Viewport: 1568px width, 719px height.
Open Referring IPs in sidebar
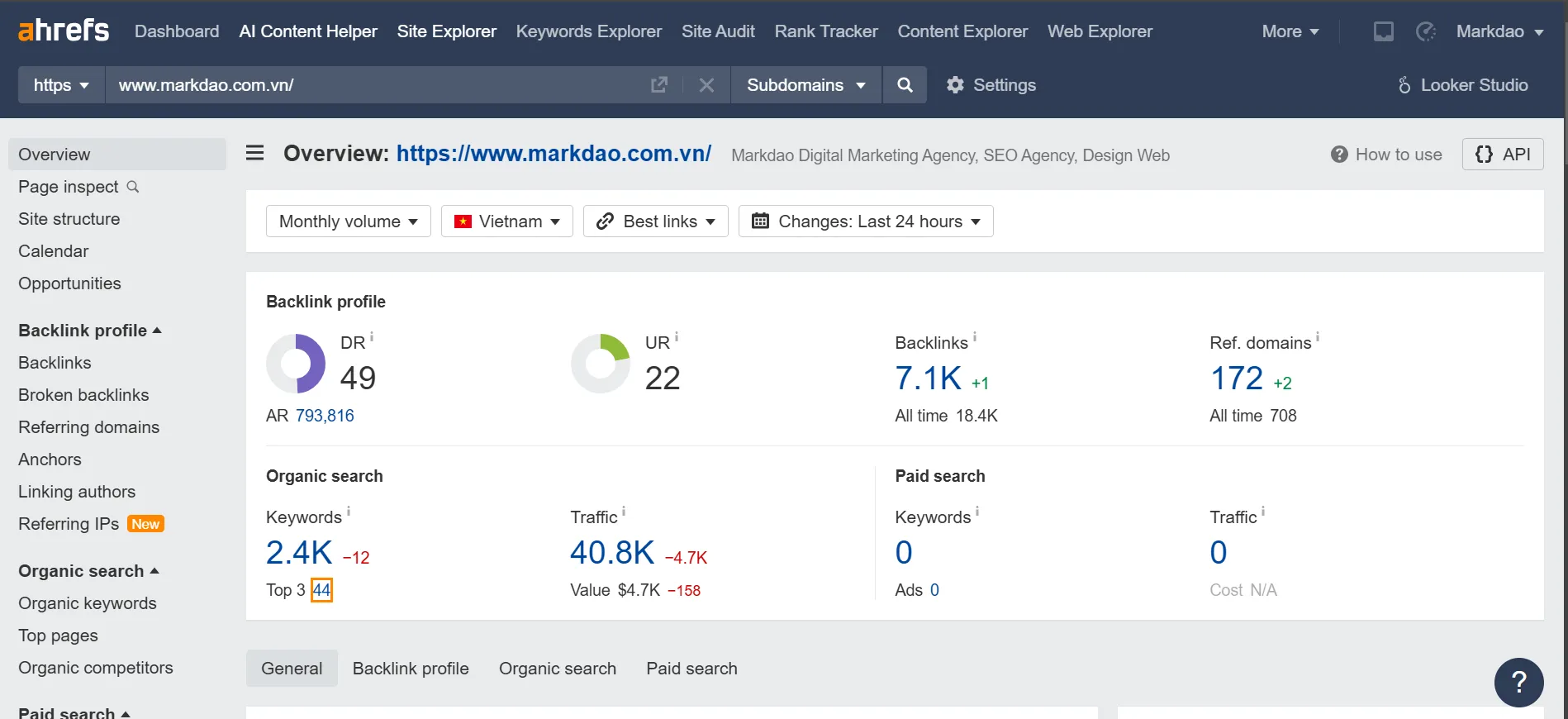click(x=91, y=524)
